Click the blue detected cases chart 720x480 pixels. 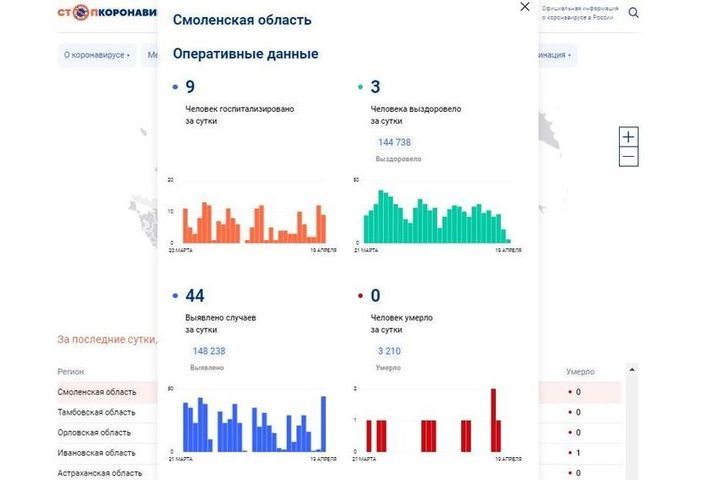(253, 422)
